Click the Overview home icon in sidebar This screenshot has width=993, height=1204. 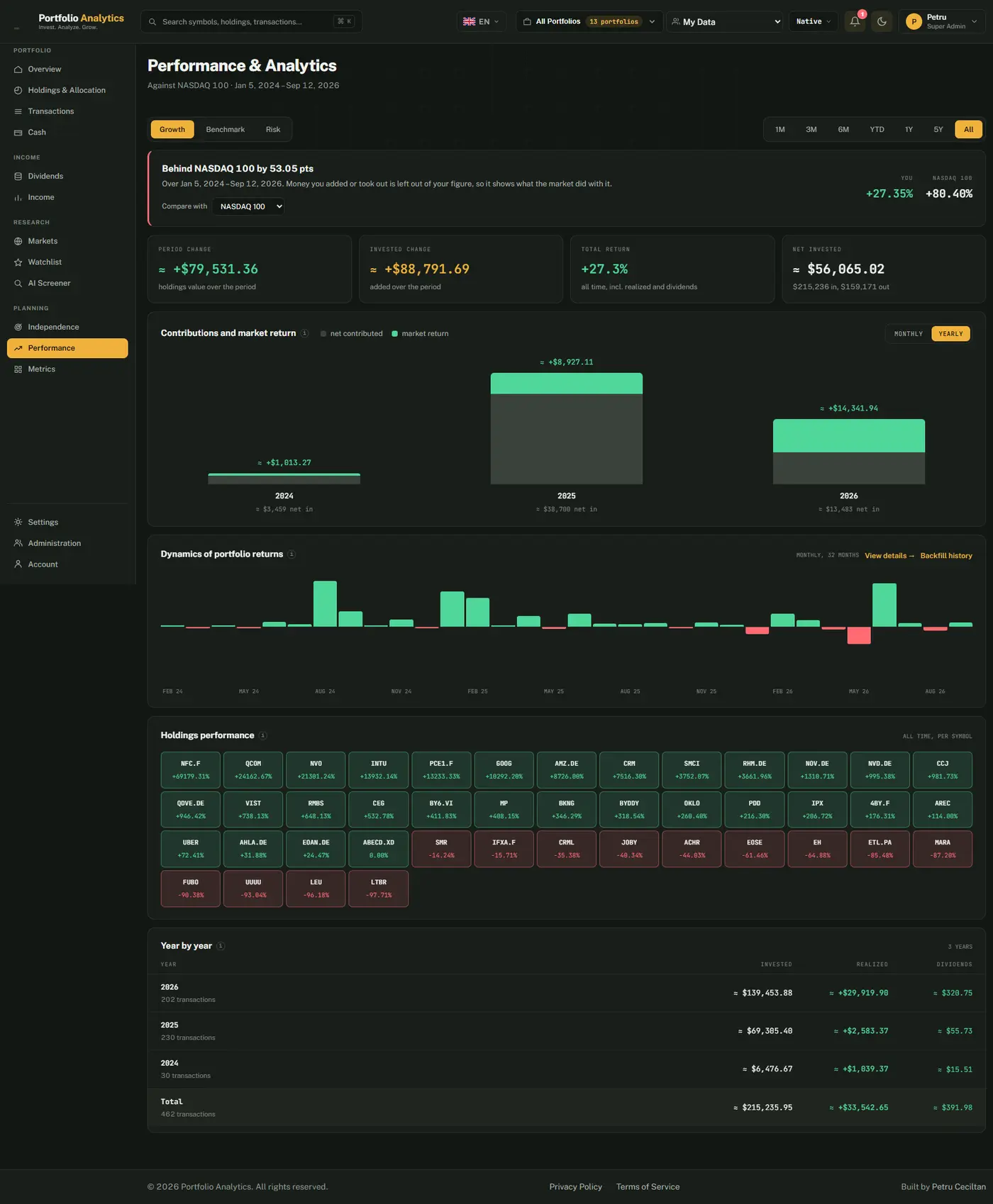click(18, 69)
